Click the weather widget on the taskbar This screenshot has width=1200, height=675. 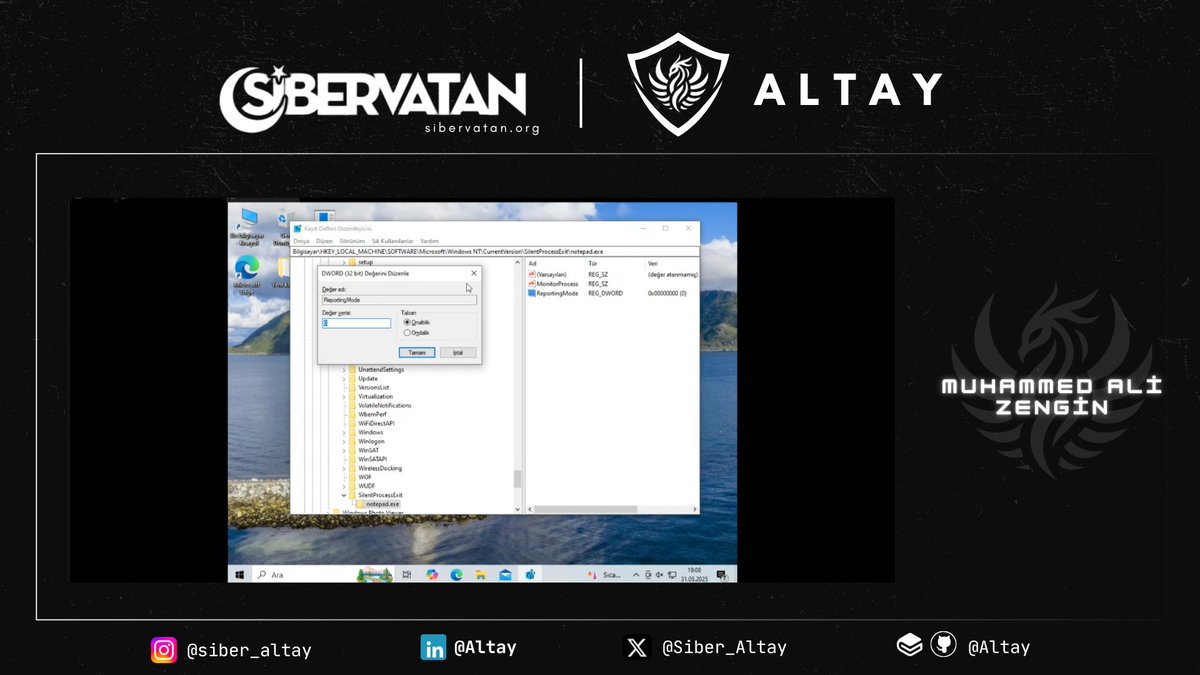coord(605,575)
